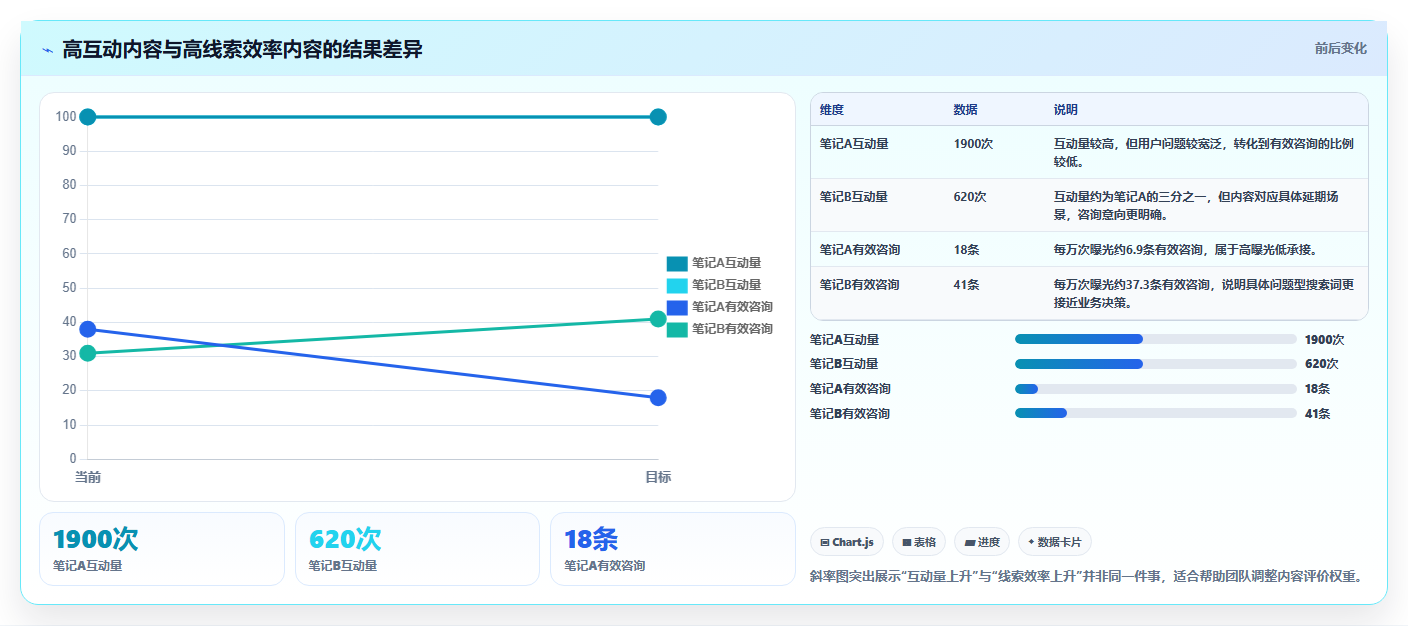Open the 620次 笔记B互动量 stat card
The image size is (1408, 626).
point(417,549)
